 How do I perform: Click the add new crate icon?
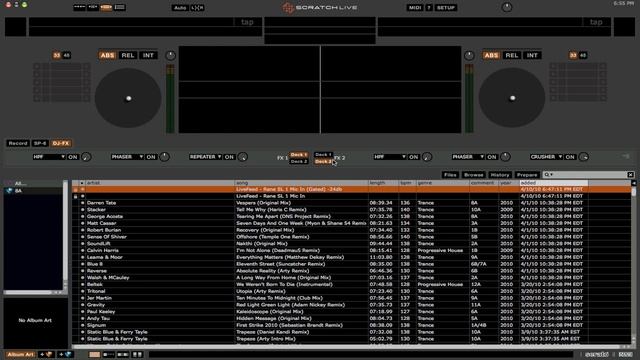pyautogui.click(x=46, y=354)
